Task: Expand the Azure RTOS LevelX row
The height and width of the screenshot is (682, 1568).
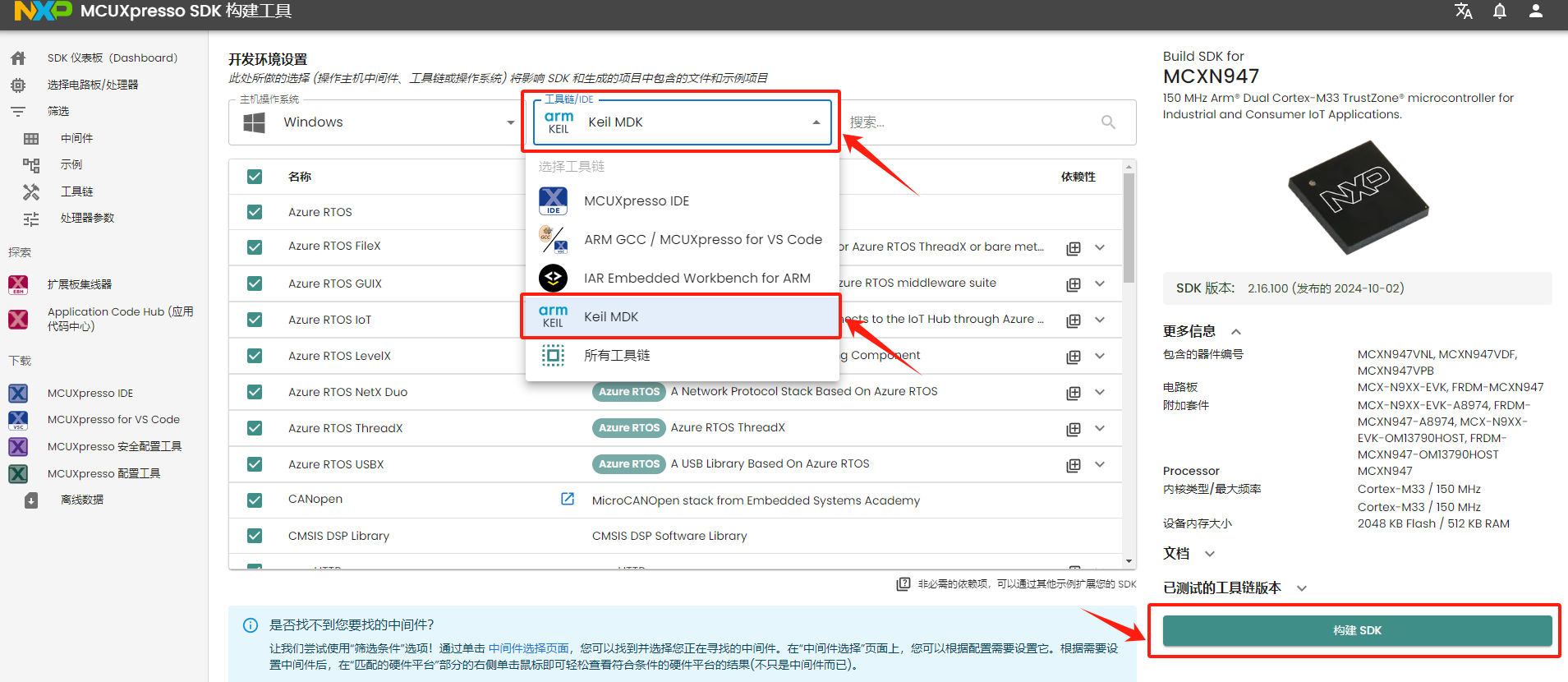Action: [1100, 356]
